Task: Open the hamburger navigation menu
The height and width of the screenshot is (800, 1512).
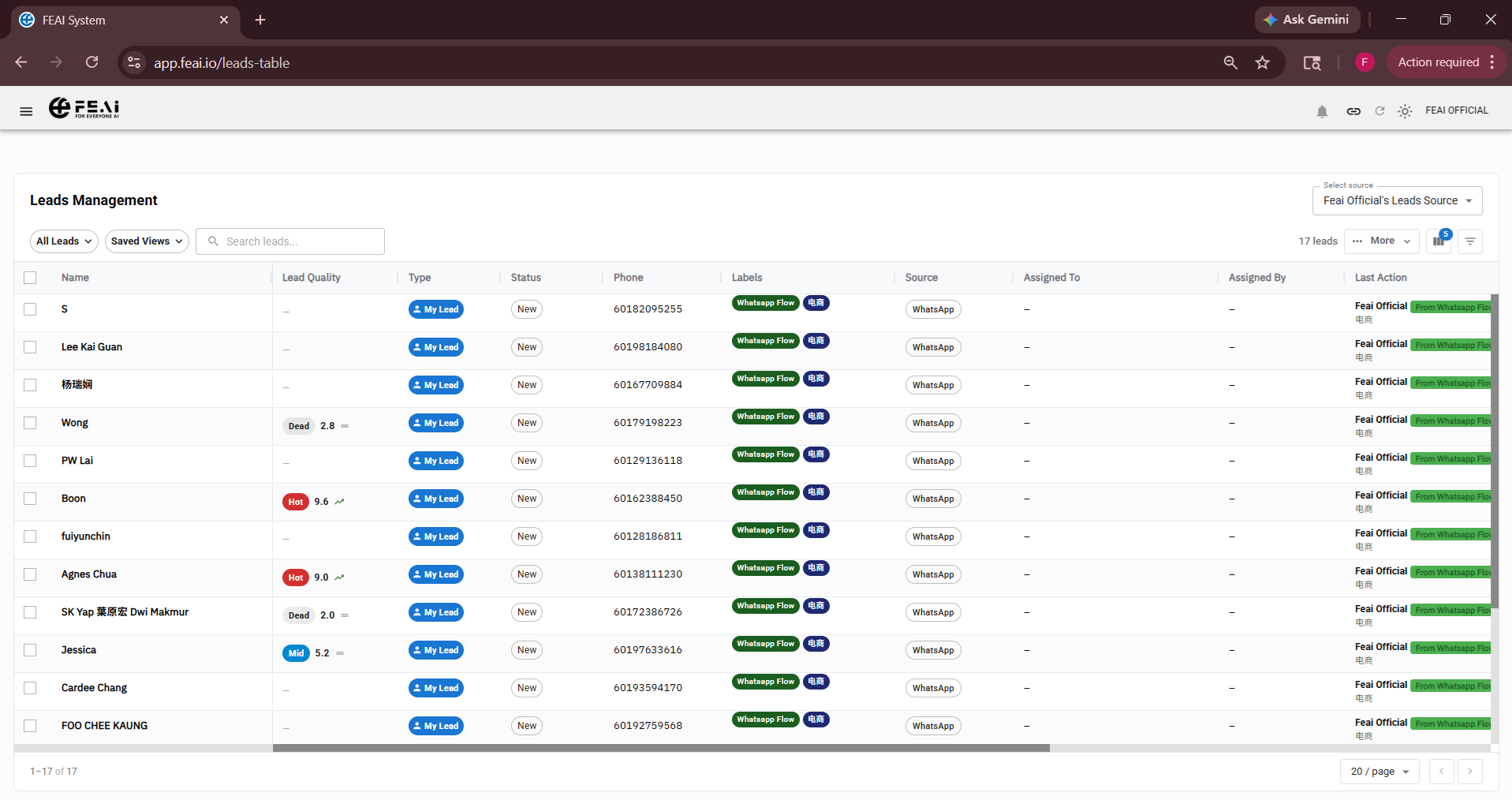Action: [x=26, y=111]
